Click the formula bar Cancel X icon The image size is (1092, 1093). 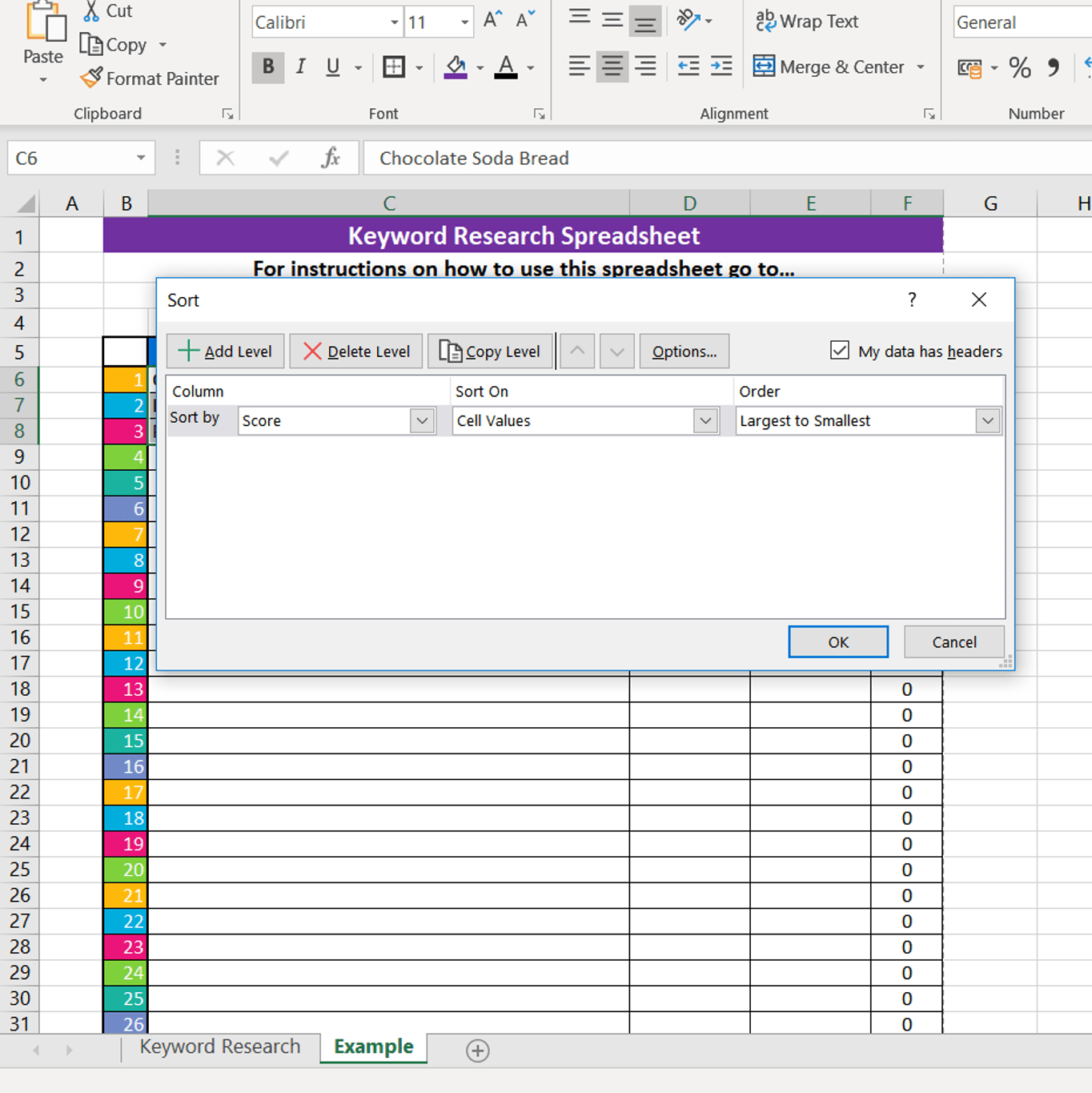point(226,158)
